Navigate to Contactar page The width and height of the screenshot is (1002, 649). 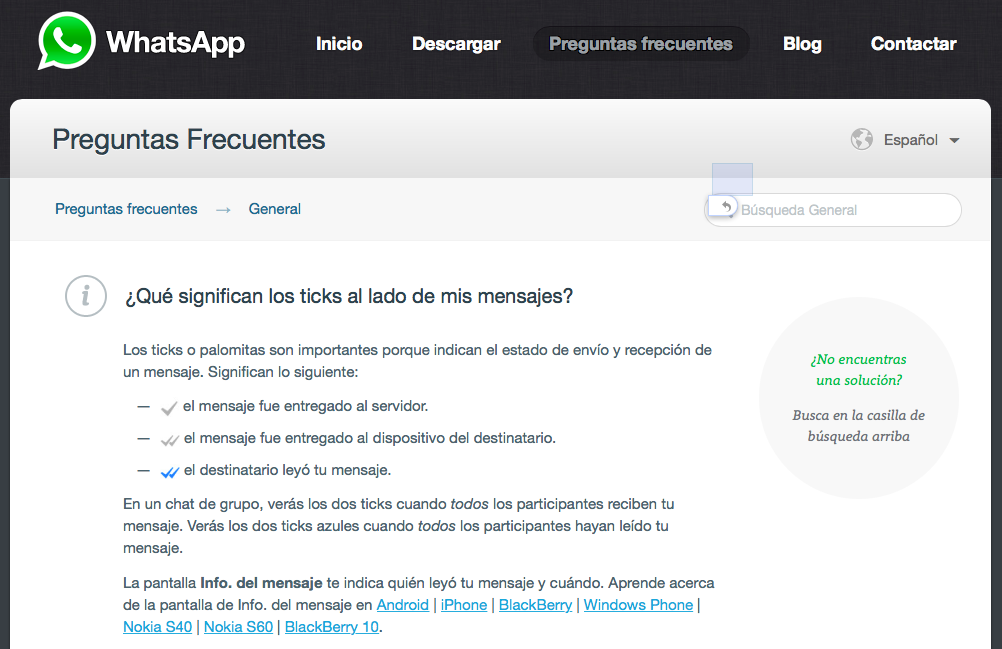point(913,44)
